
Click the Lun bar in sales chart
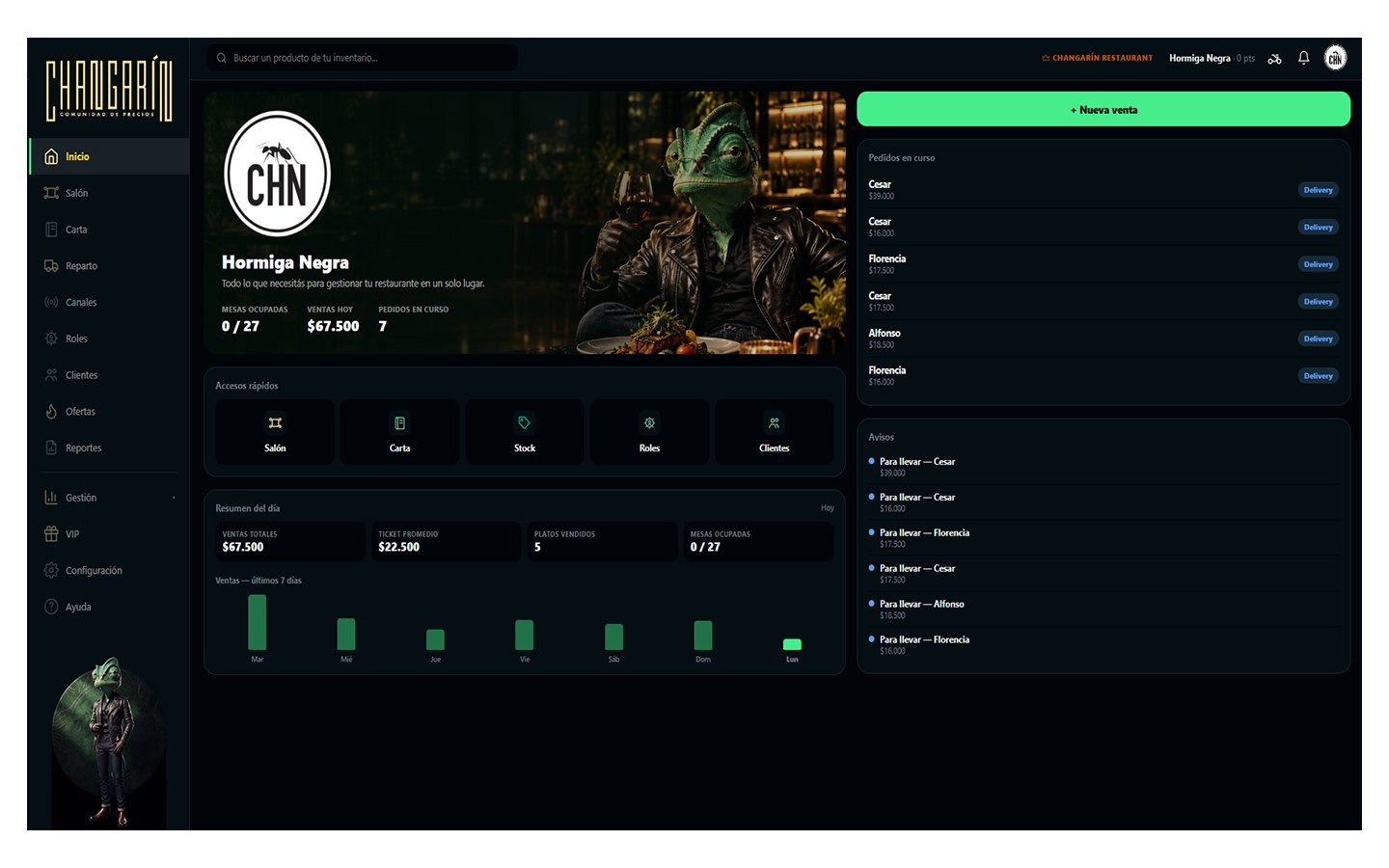pyautogui.click(x=792, y=644)
